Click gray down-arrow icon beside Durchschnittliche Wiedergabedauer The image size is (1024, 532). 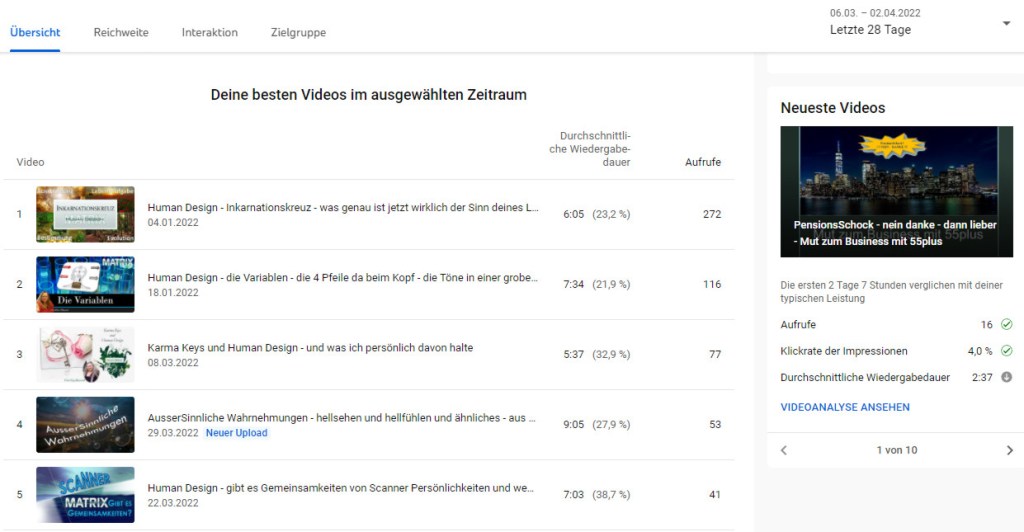pos(1006,377)
